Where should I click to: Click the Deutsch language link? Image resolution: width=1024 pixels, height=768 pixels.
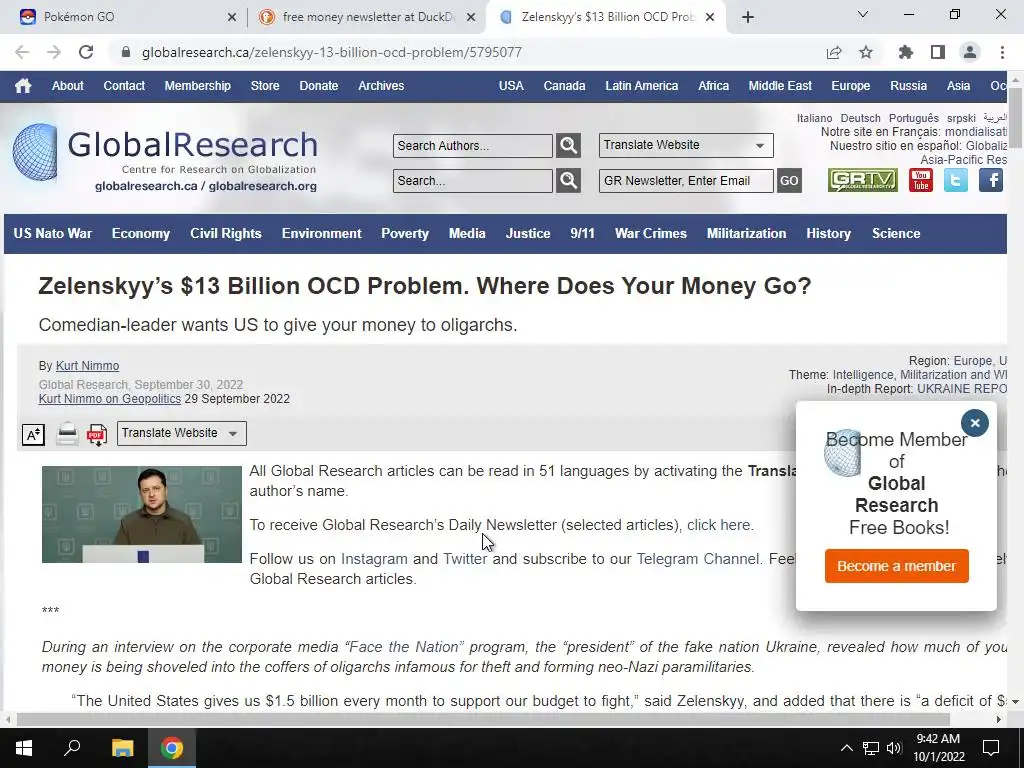point(860,118)
